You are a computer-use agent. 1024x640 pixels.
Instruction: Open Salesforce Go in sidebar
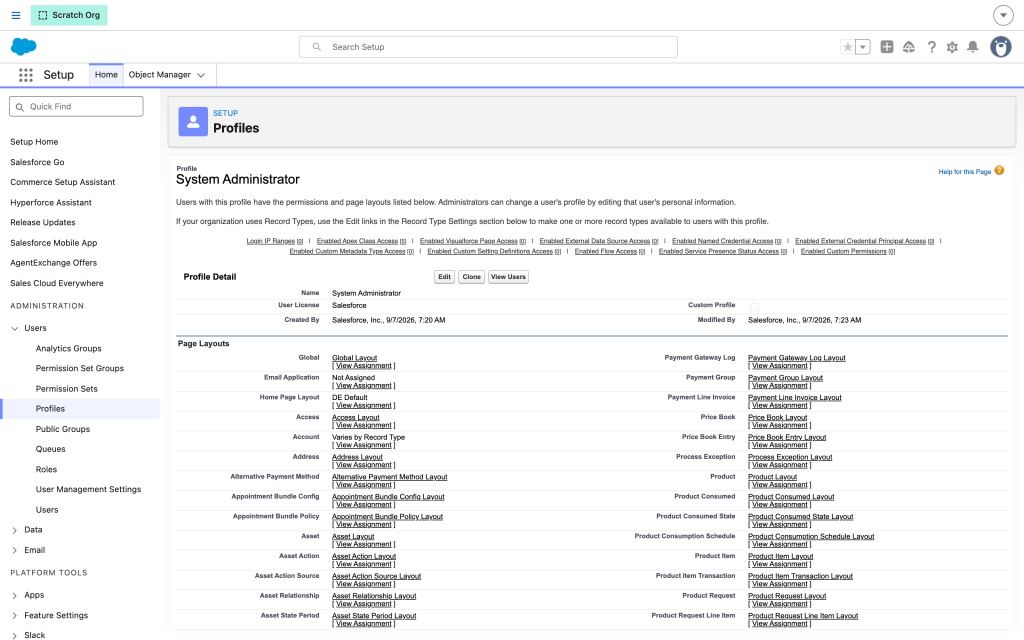(x=37, y=162)
